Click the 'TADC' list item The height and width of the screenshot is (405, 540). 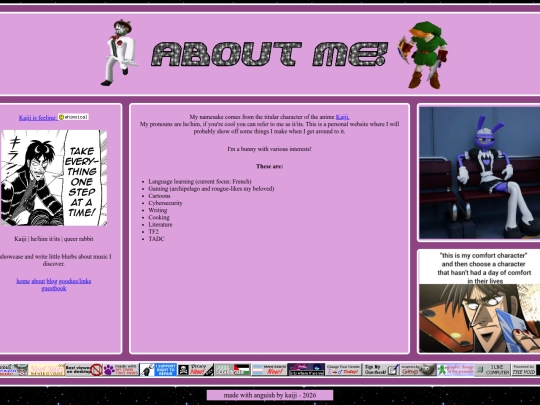[x=156, y=239]
